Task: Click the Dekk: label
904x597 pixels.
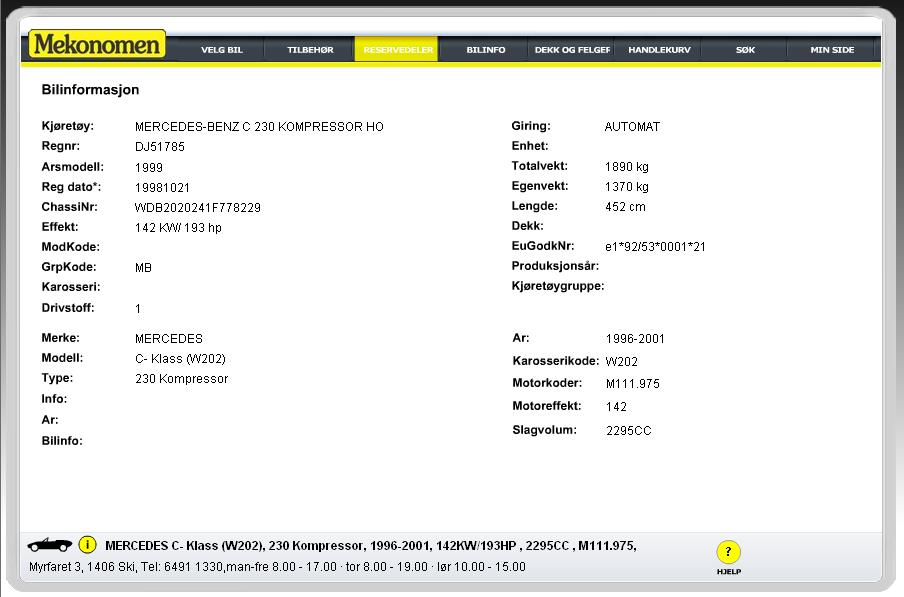Action: click(527, 226)
